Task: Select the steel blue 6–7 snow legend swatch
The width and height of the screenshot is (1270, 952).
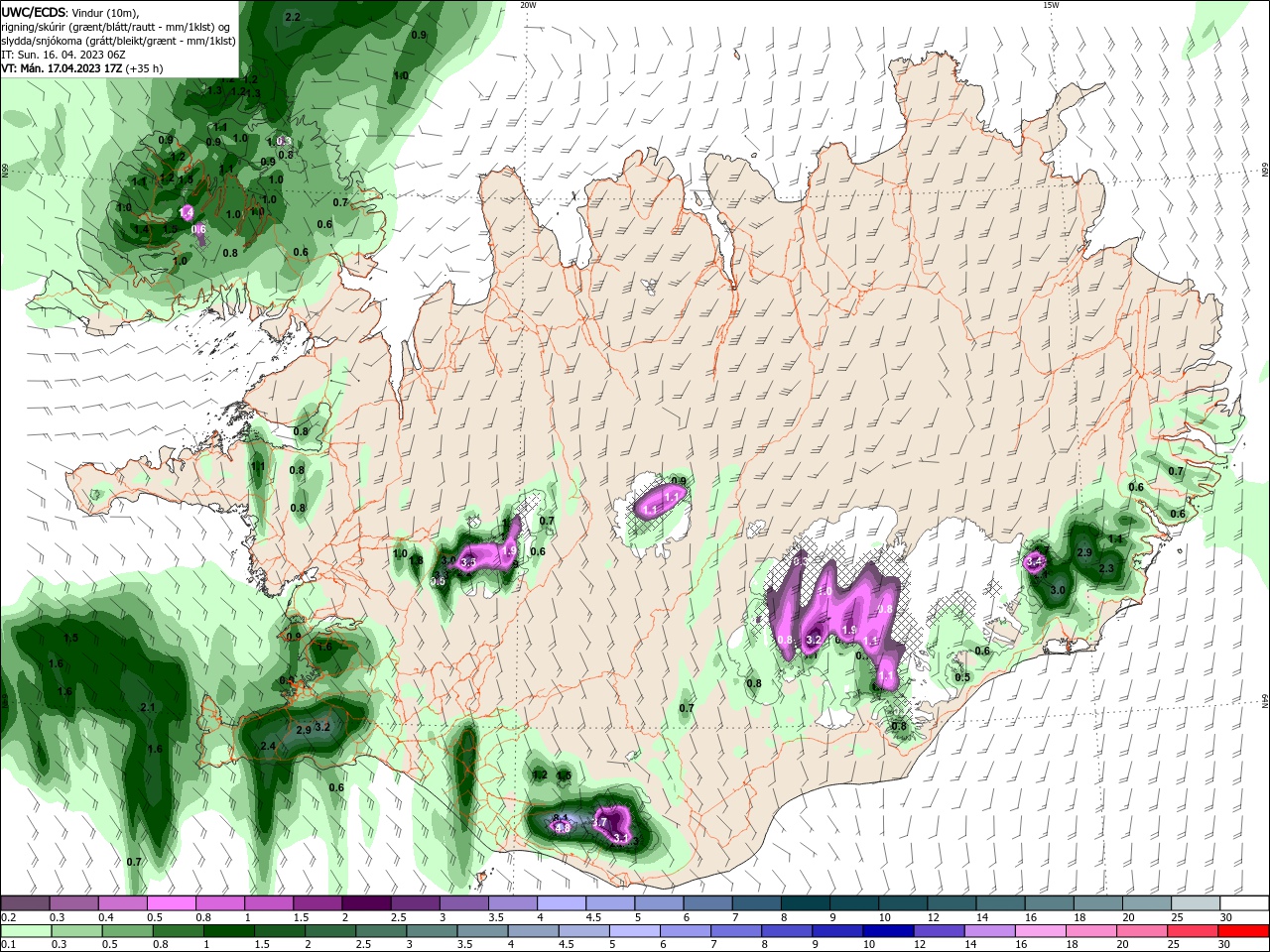Action: pyautogui.click(x=709, y=903)
